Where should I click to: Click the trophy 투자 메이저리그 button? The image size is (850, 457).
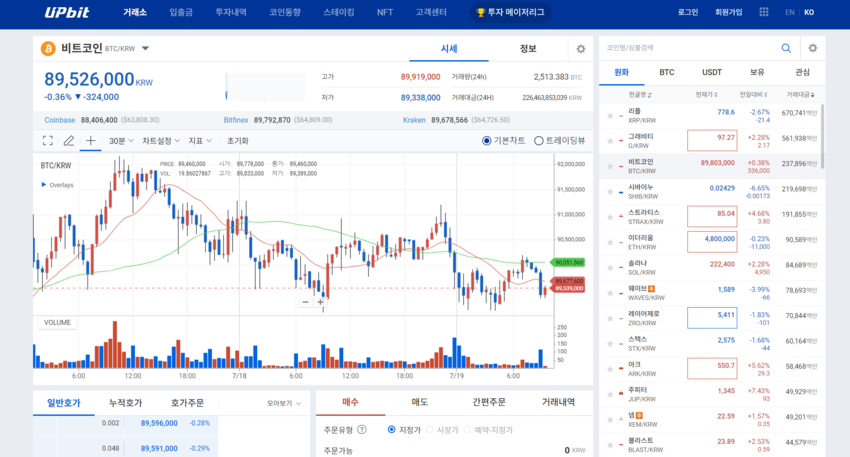pos(510,12)
